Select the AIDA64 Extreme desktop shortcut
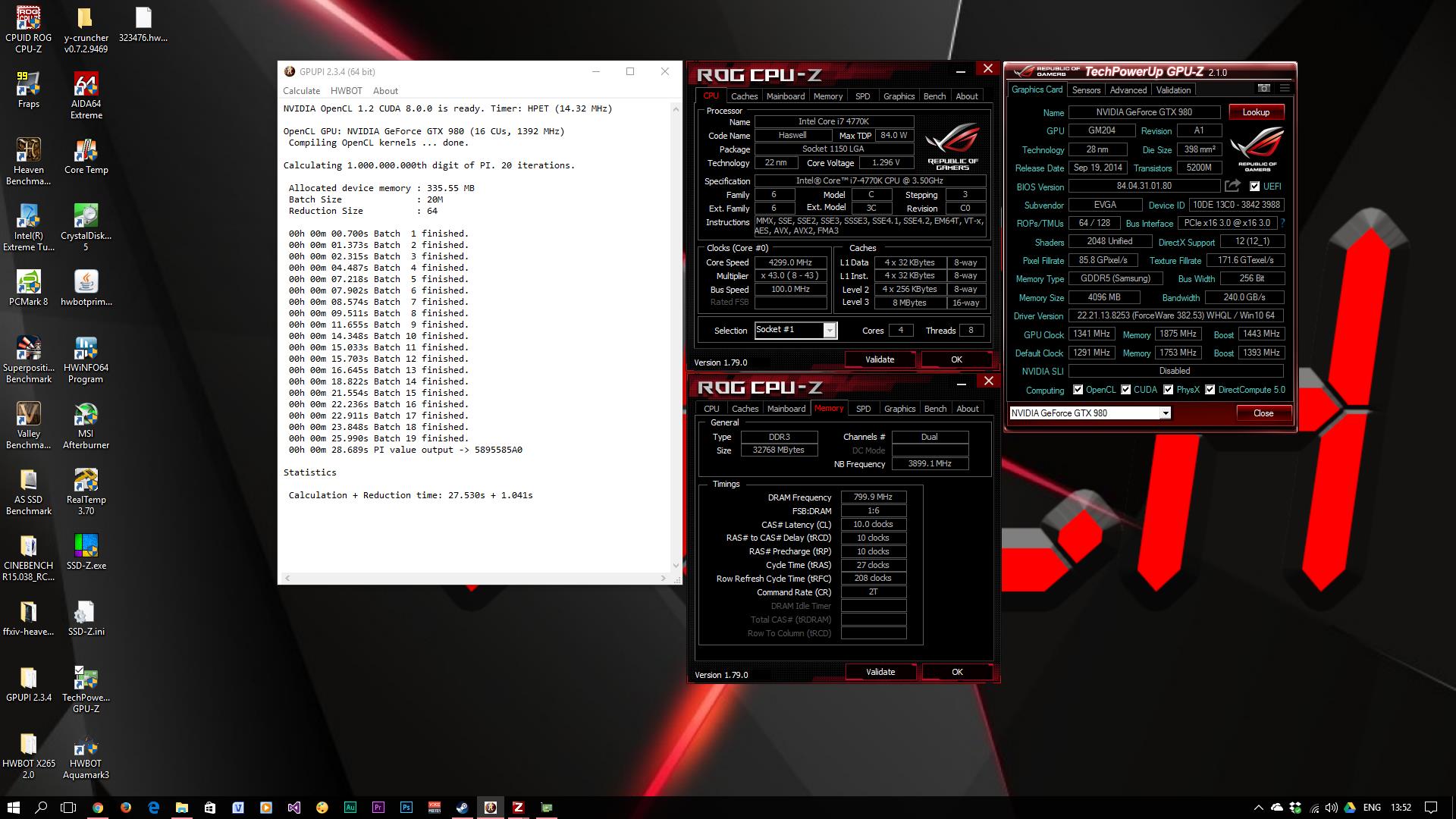This screenshot has height=819, width=1456. (86, 96)
